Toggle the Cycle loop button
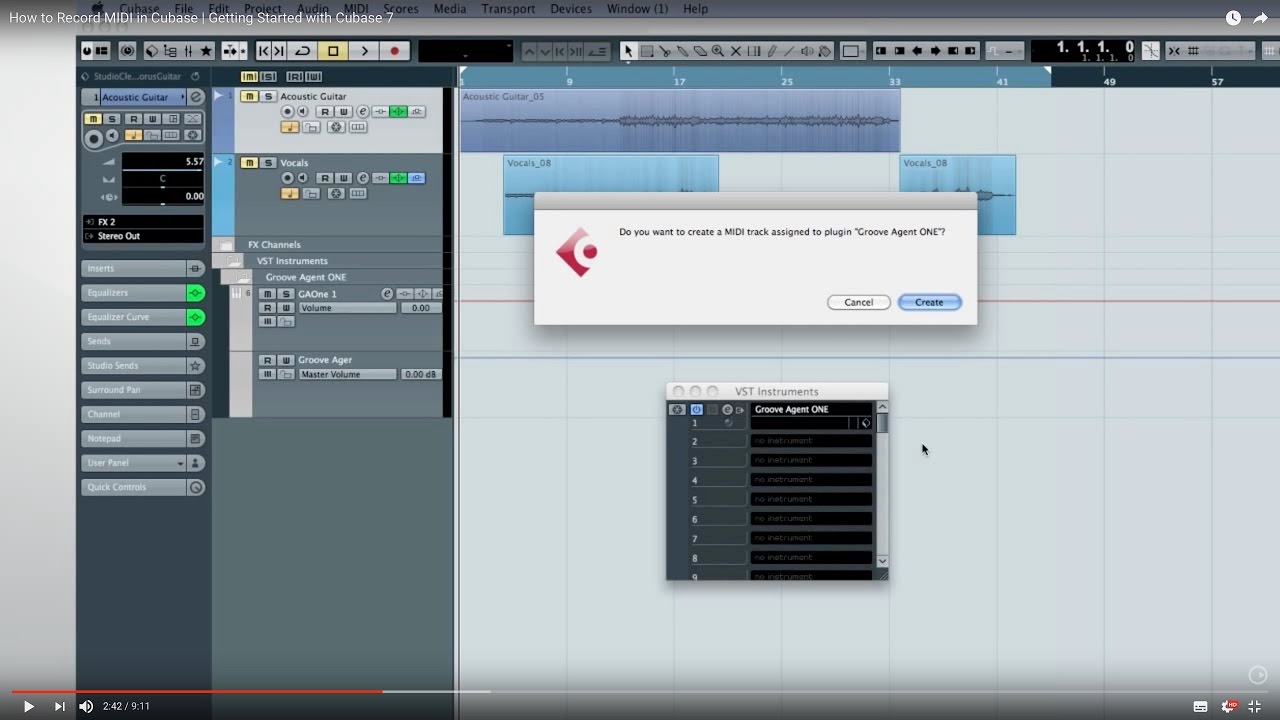The image size is (1280, 720). click(302, 51)
